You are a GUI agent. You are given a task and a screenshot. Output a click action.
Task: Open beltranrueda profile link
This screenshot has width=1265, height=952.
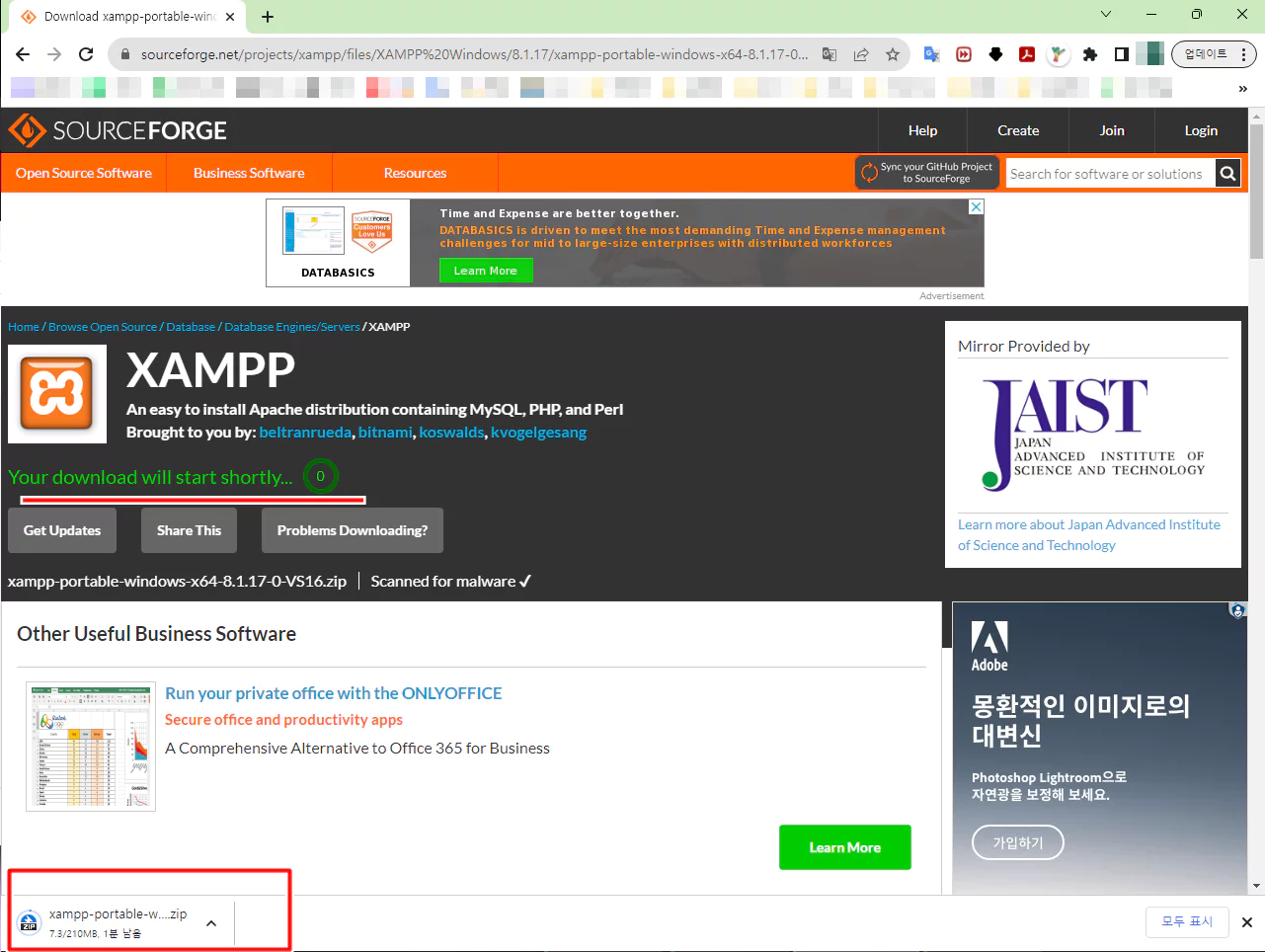[x=305, y=433]
